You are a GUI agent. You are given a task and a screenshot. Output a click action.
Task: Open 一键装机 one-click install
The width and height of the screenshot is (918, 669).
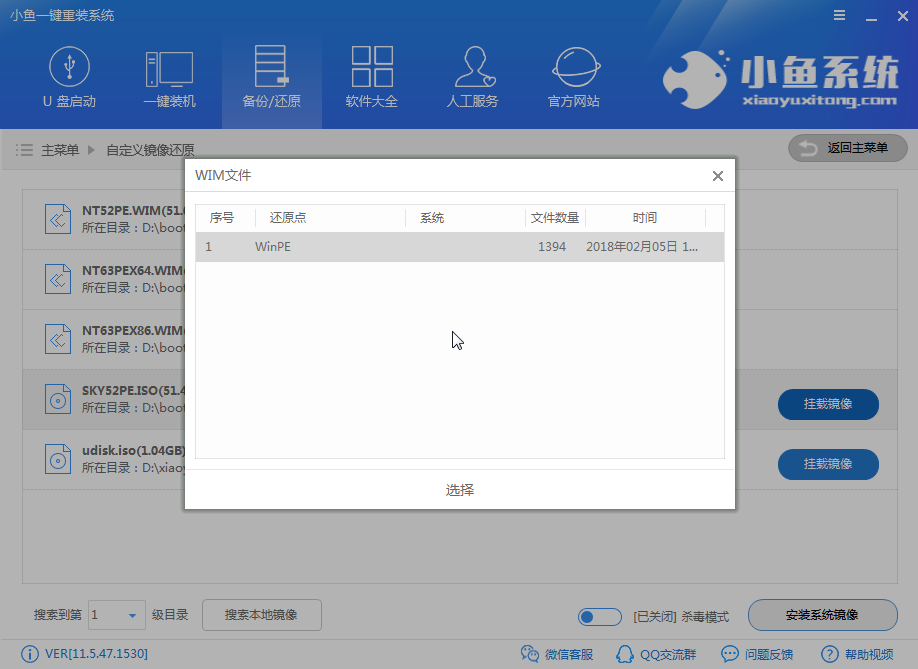click(x=169, y=78)
